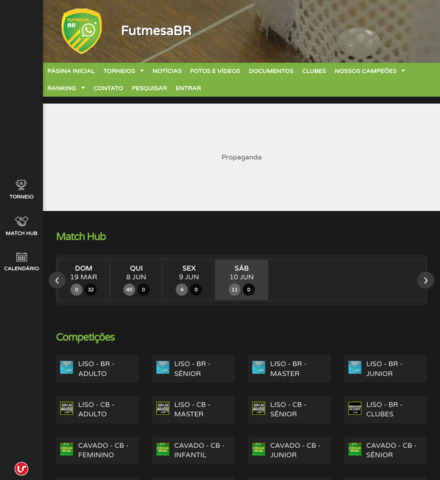Screen dimensions: 440x480
Task: Open the Match Hub handshake icon
Action: pos(21,221)
